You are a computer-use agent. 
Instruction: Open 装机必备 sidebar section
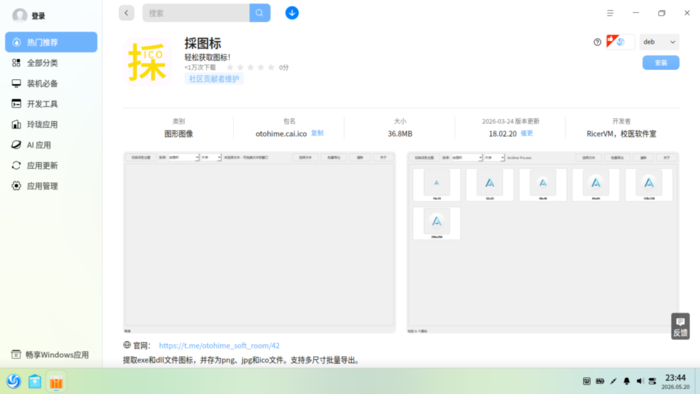click(x=51, y=83)
